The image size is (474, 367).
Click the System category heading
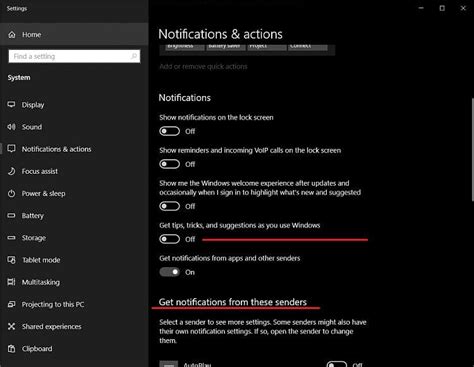[x=19, y=77]
